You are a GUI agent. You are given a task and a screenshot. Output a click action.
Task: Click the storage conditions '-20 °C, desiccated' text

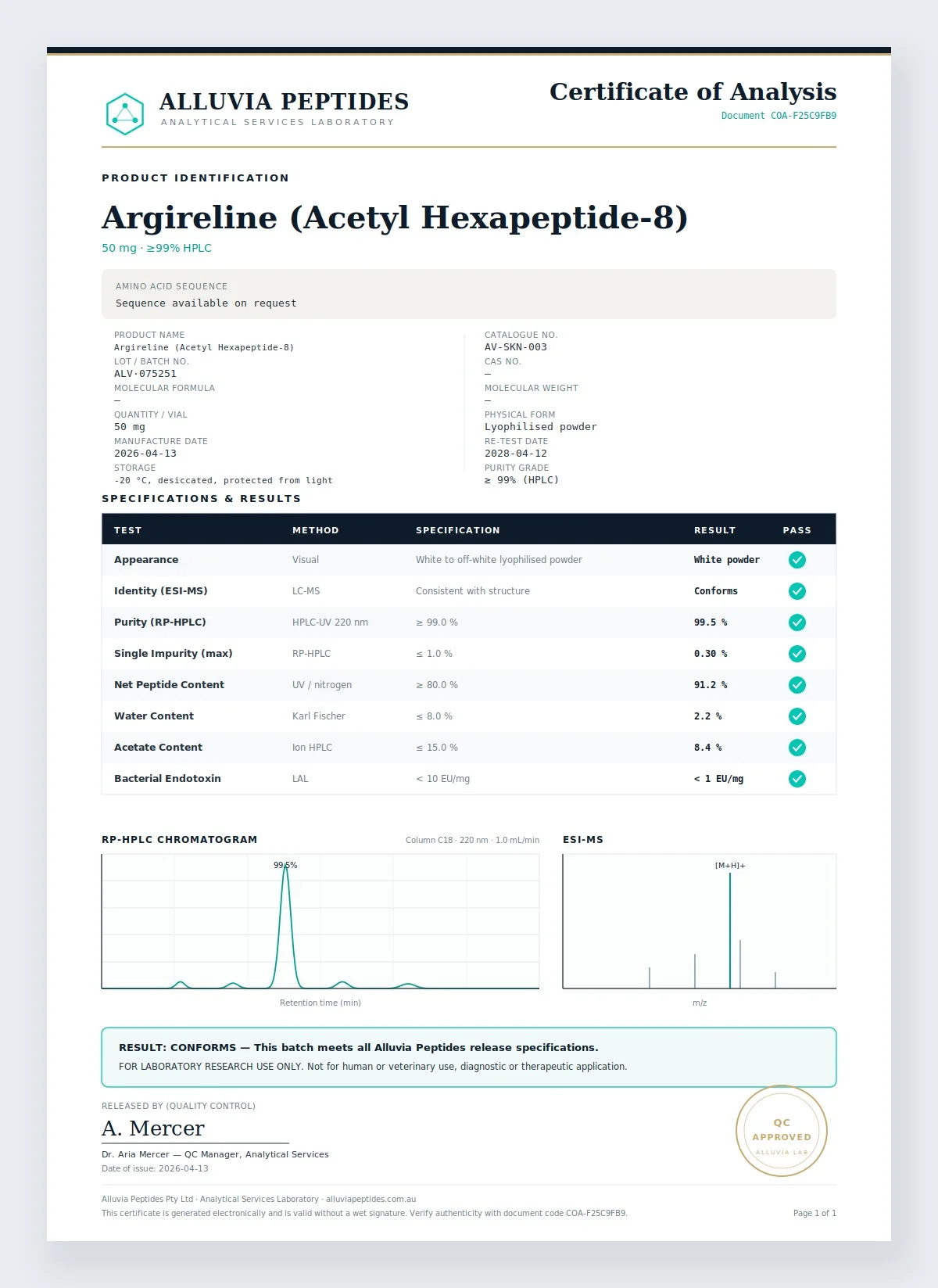[x=224, y=480]
